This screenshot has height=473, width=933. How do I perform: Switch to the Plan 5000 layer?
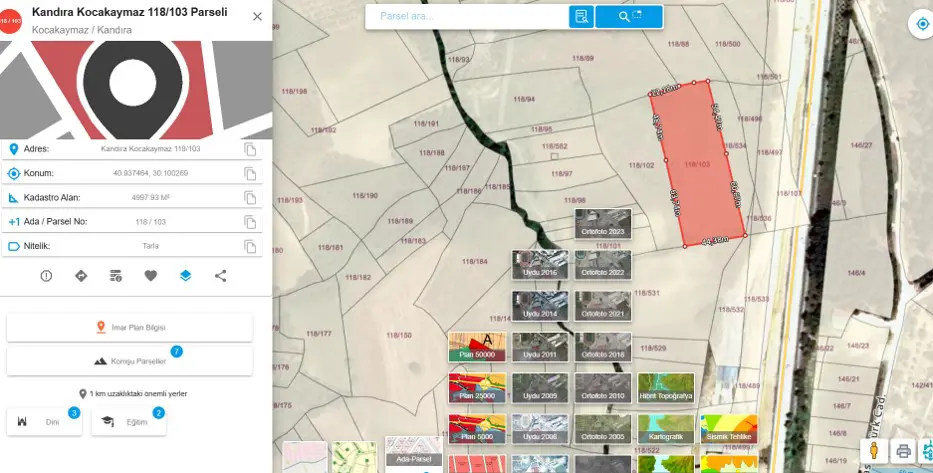[477, 429]
